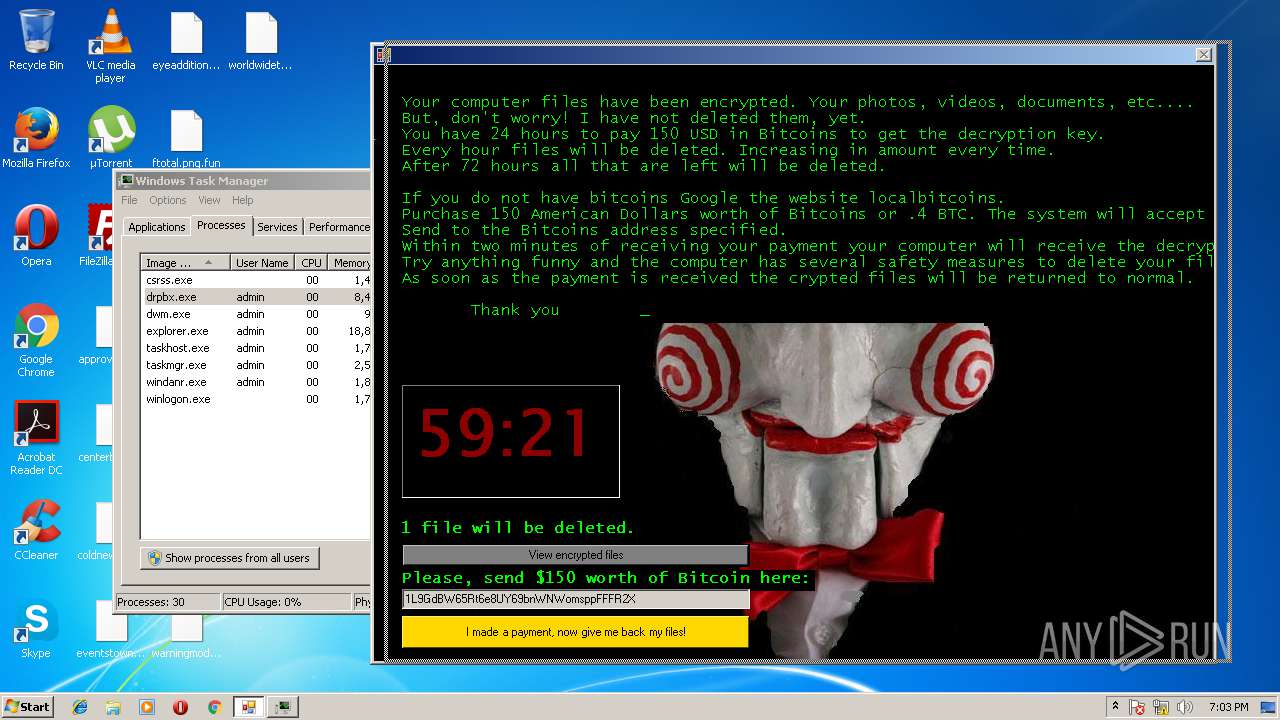Open the µTorrent desktop shortcut

110,138
